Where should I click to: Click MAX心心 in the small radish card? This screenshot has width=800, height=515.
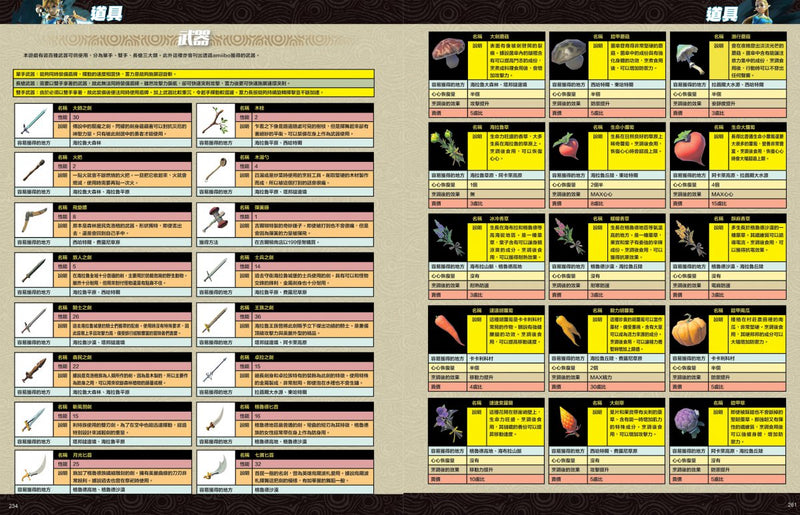tap(601, 194)
